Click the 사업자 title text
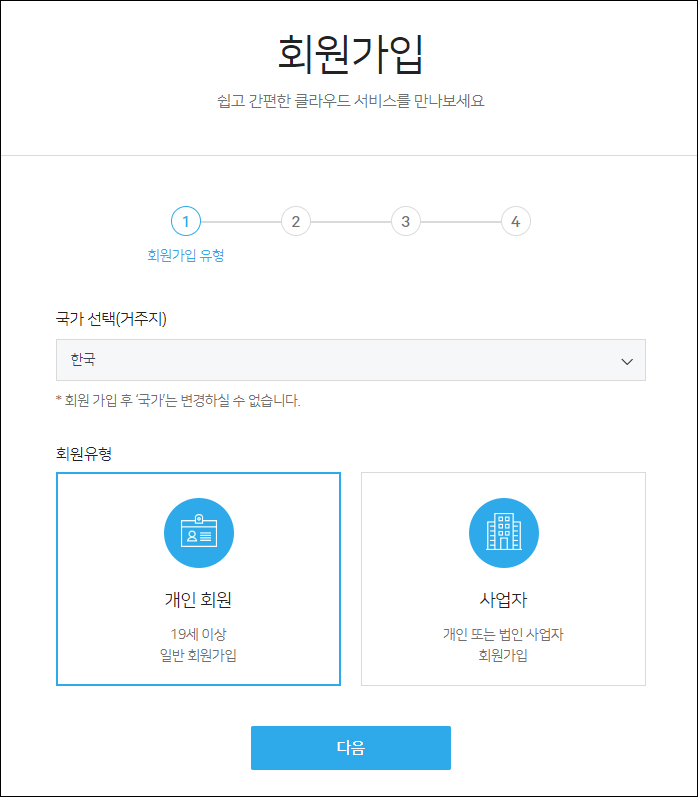Viewport: 698px width, 797px height. [x=503, y=600]
